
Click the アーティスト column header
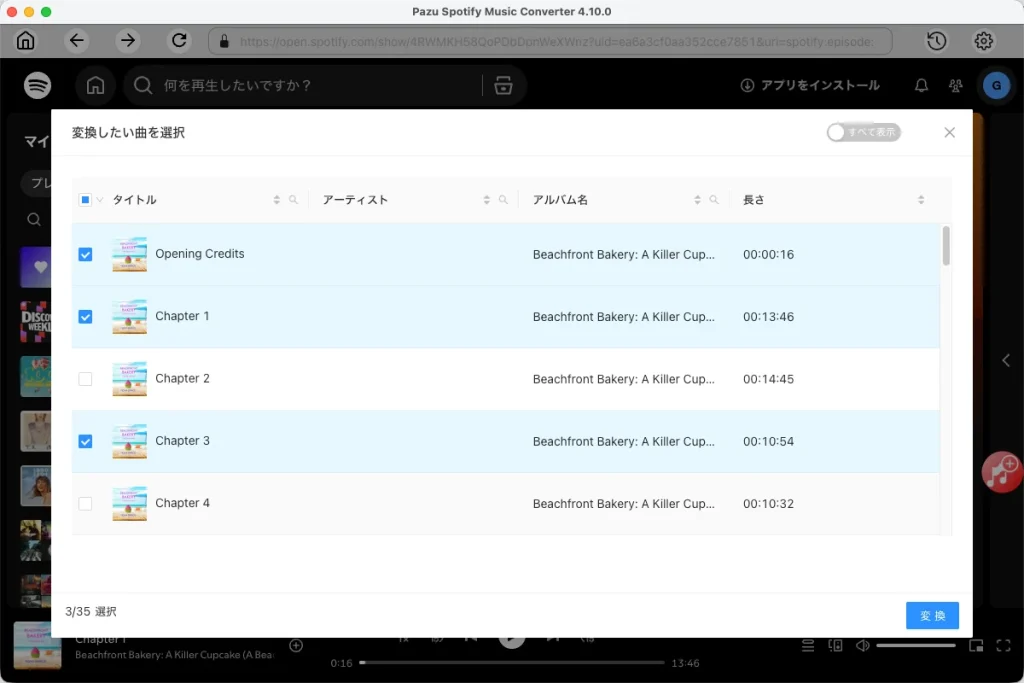click(355, 200)
